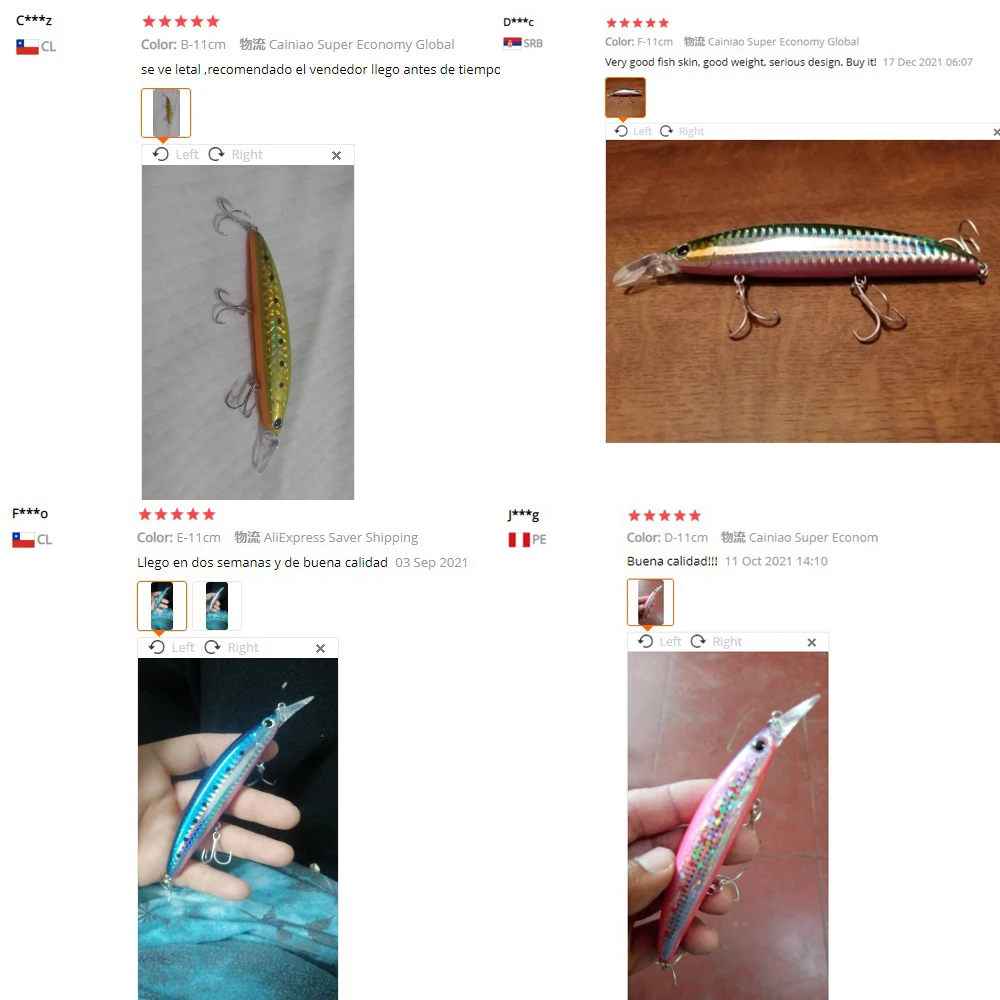1000x1000 pixels.
Task: Rotate C***z's lure photo right
Action: pos(235,154)
